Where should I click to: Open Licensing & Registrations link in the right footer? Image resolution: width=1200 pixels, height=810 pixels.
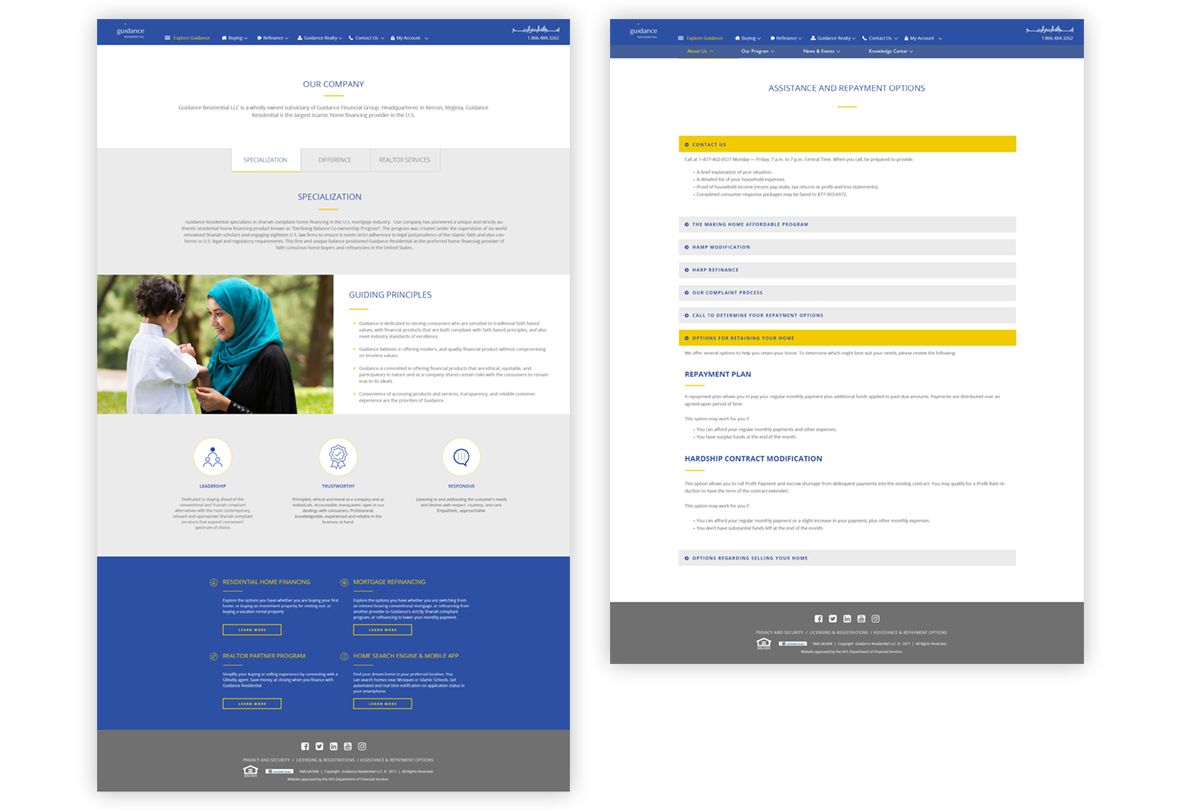click(x=839, y=632)
